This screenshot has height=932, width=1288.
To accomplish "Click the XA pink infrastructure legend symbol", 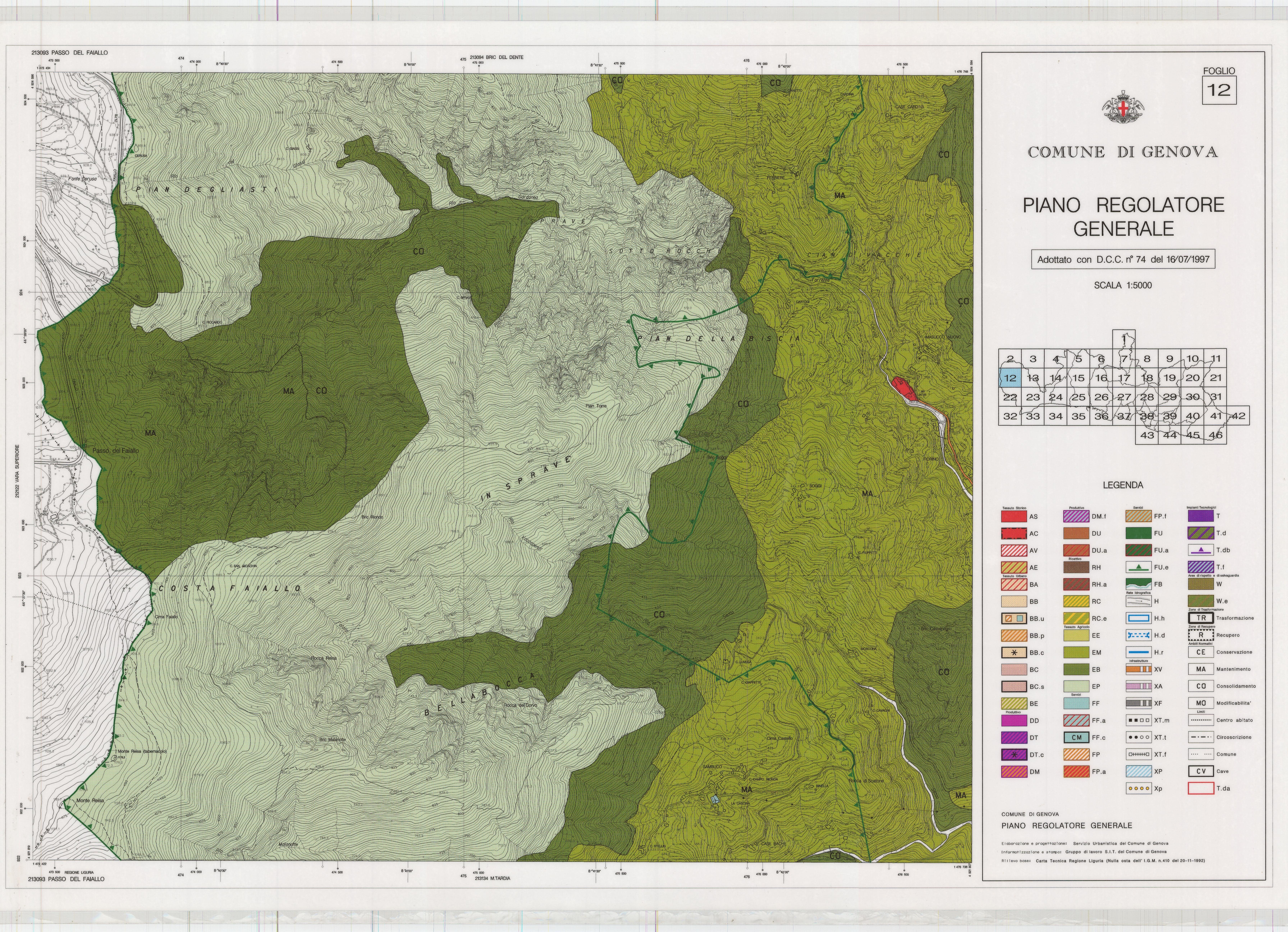I will 1139,687.
